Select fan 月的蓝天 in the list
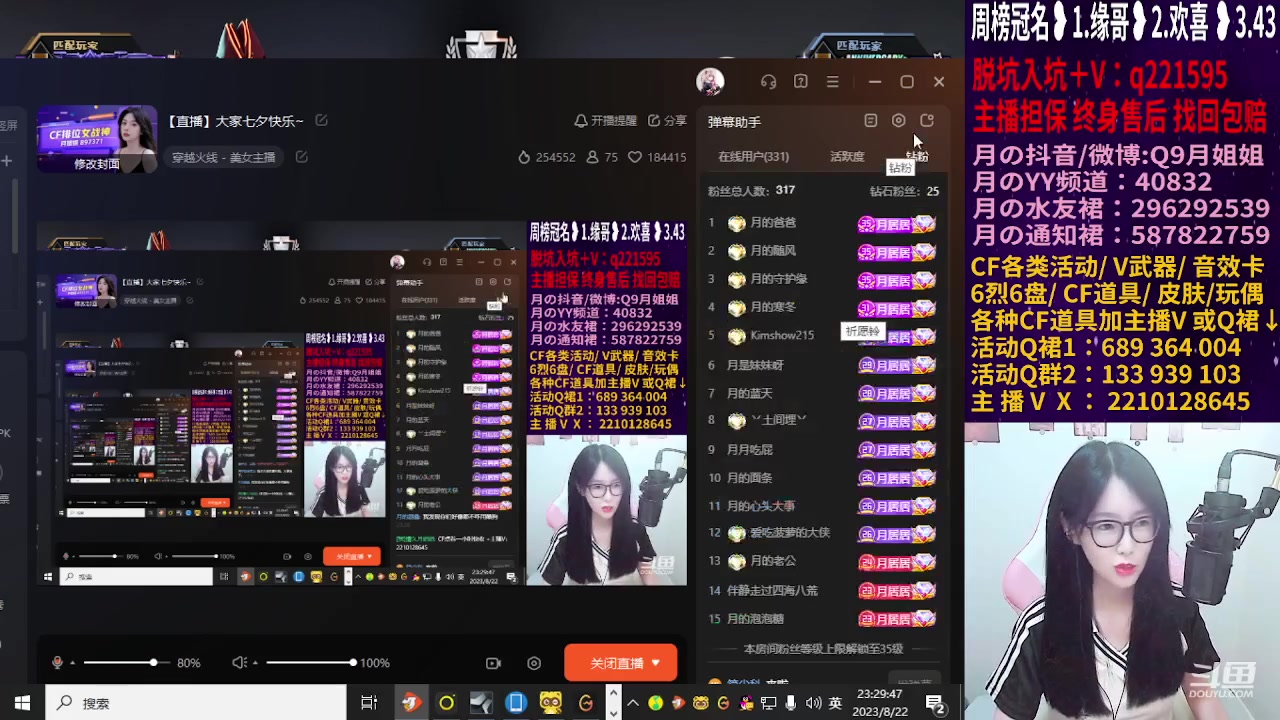Viewport: 1280px width, 720px height. tap(749, 393)
